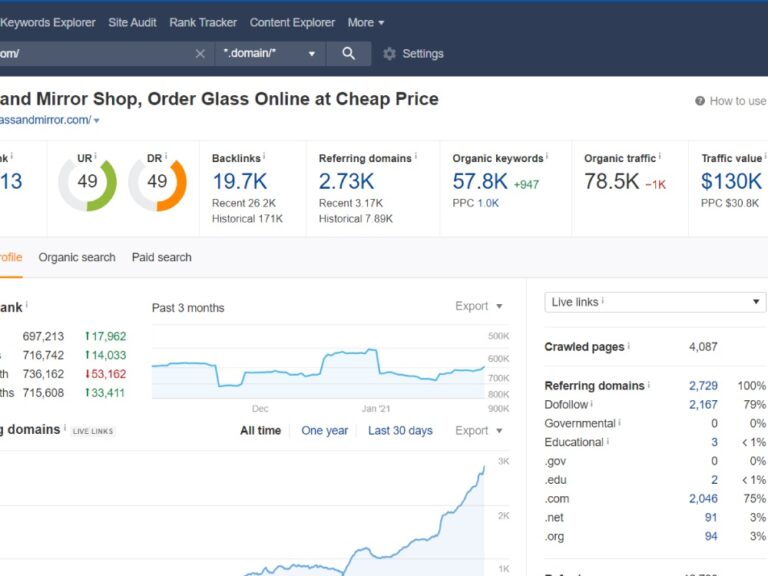The image size is (768, 576).
Task: Click the Governmental info icon
Action: point(620,422)
